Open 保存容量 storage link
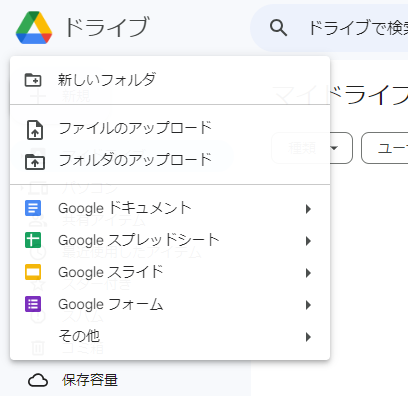The image size is (408, 396). tap(90, 380)
